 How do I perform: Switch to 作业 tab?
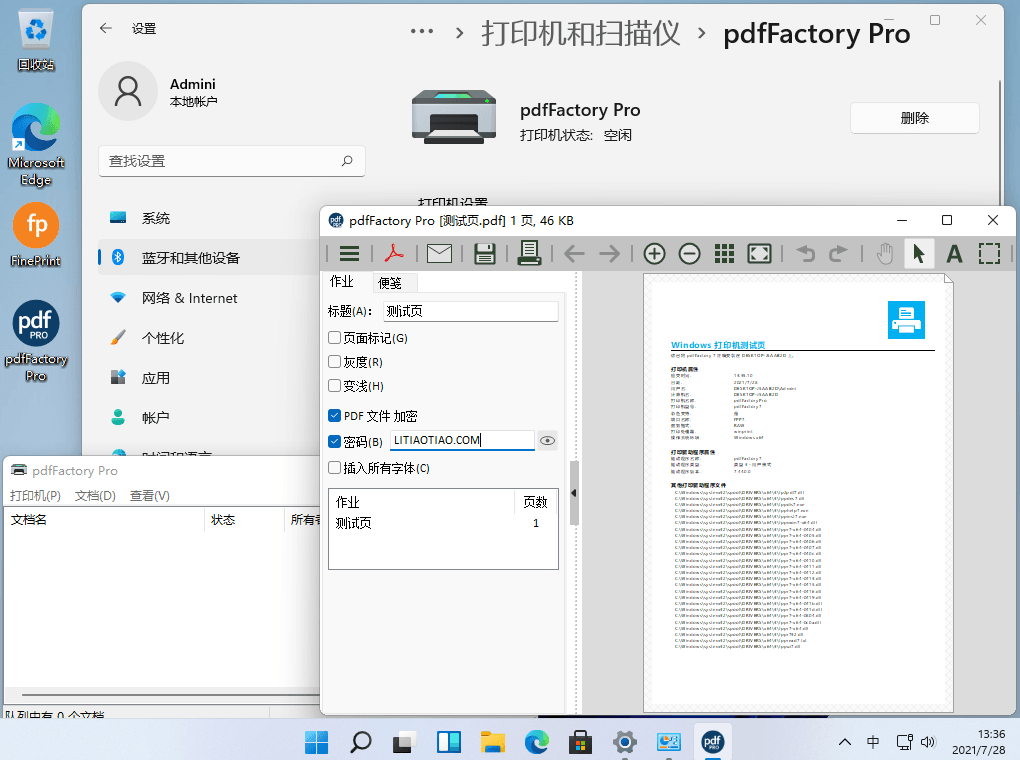342,282
